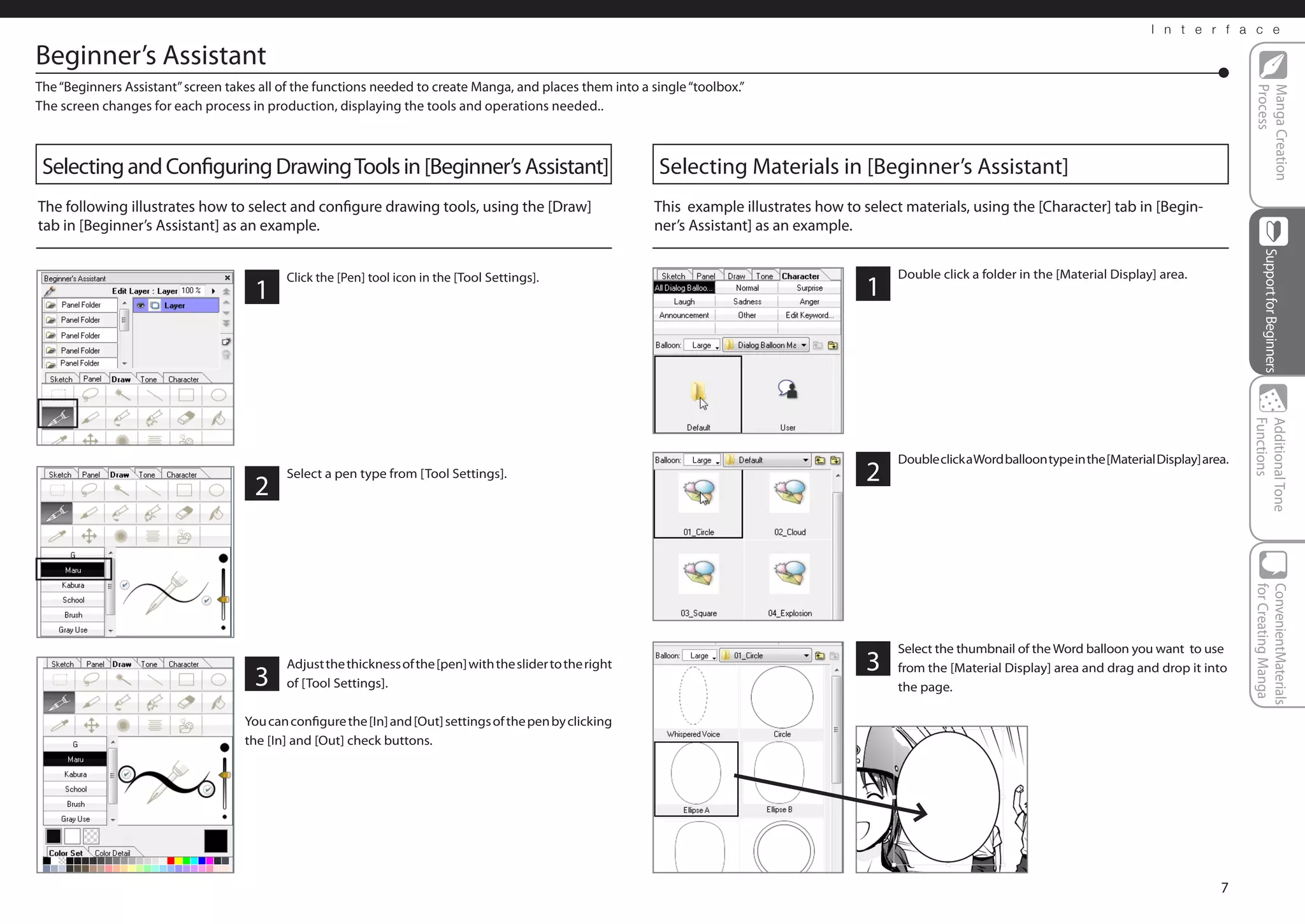Click the trash icon in the layer panel
1305x924 pixels.
pyautogui.click(x=226, y=354)
